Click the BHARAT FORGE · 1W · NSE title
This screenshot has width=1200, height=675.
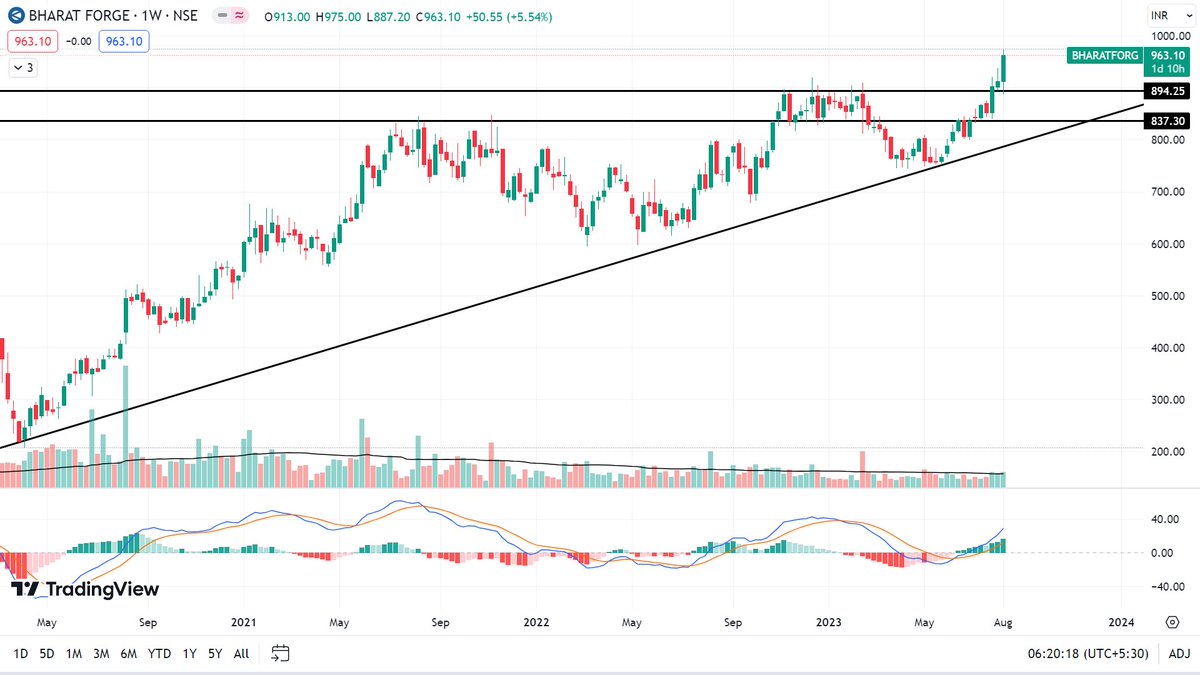113,17
